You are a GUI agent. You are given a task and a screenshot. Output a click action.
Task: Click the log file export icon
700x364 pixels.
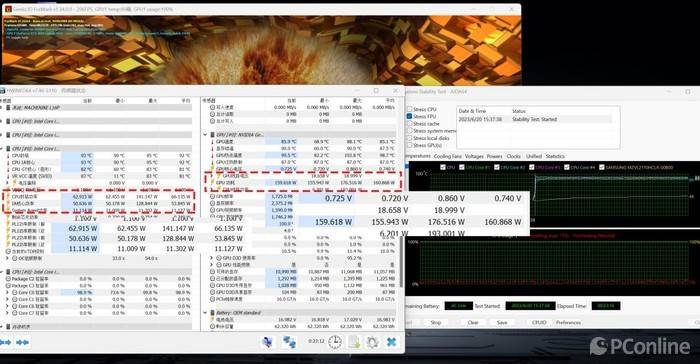pos(354,342)
